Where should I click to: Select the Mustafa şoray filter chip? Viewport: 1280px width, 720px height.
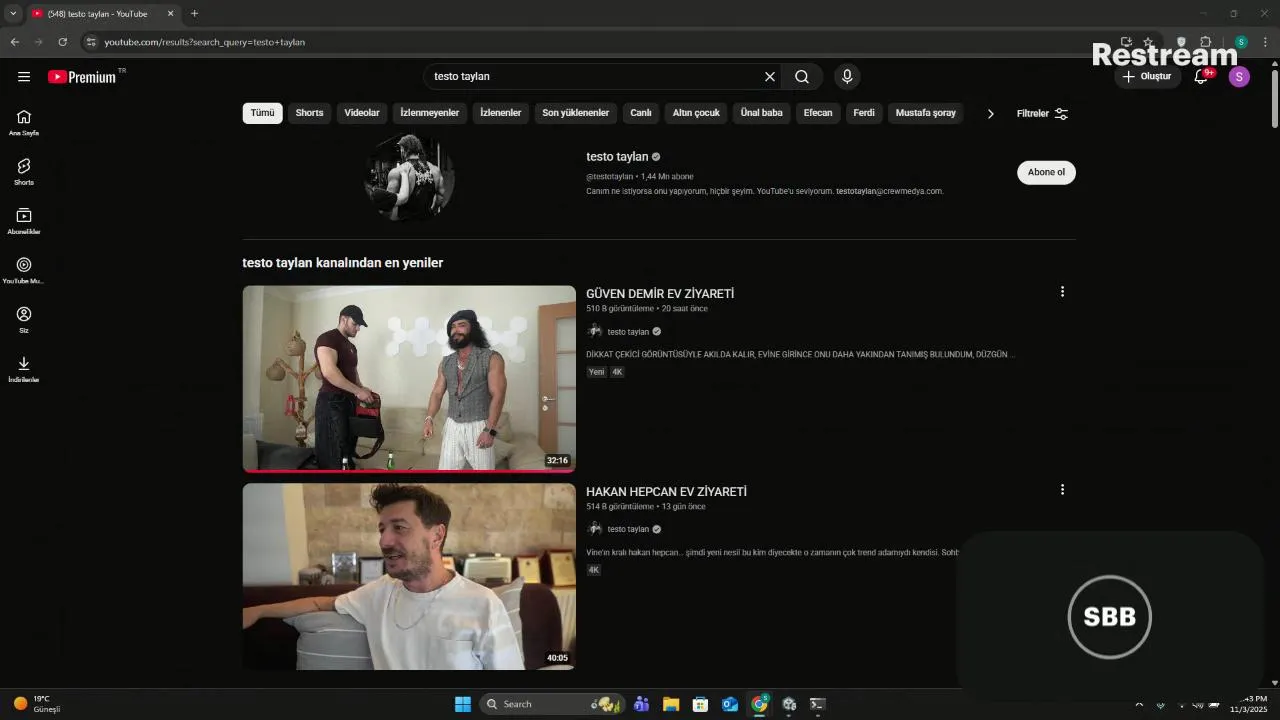click(x=925, y=113)
